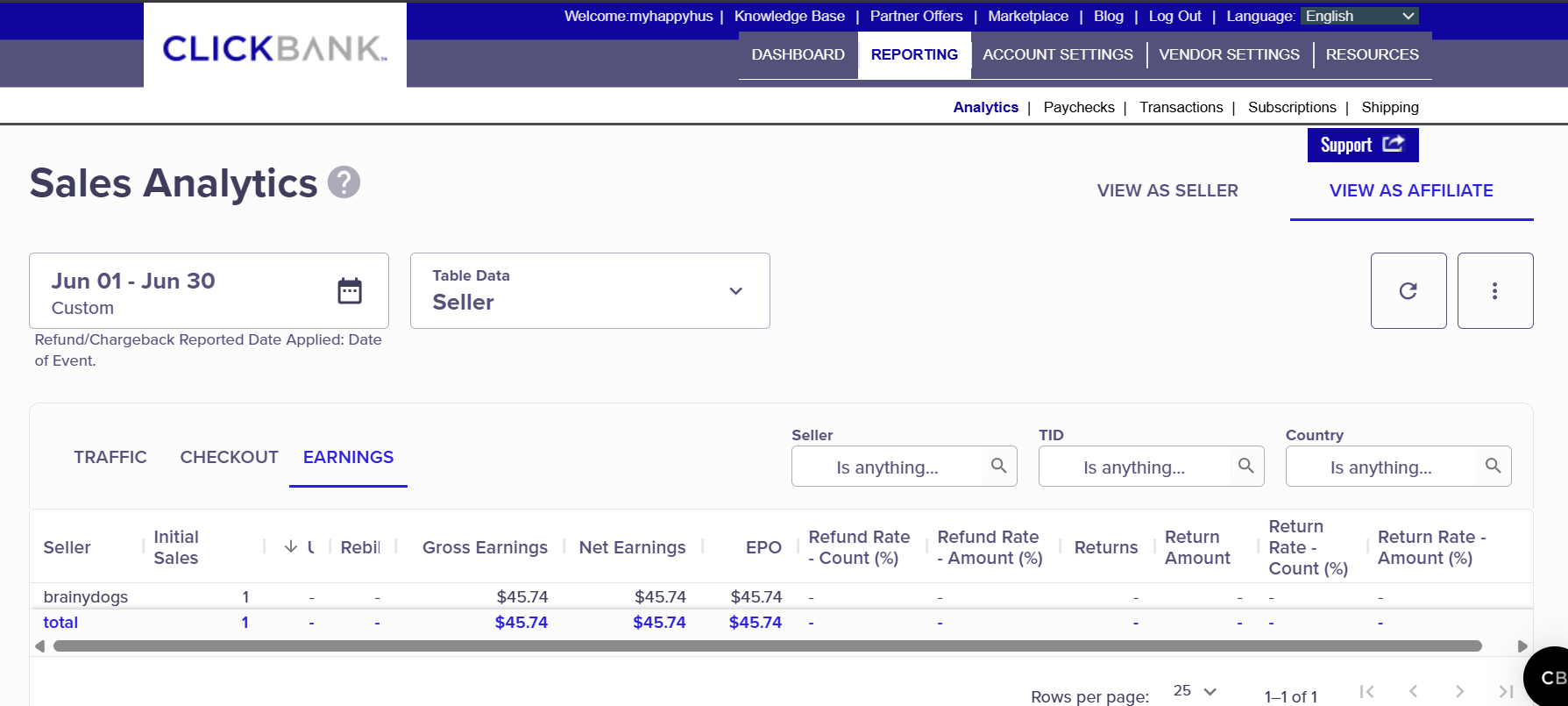Open the Language English dropdown
This screenshot has width=1568, height=706.
pos(1359,16)
